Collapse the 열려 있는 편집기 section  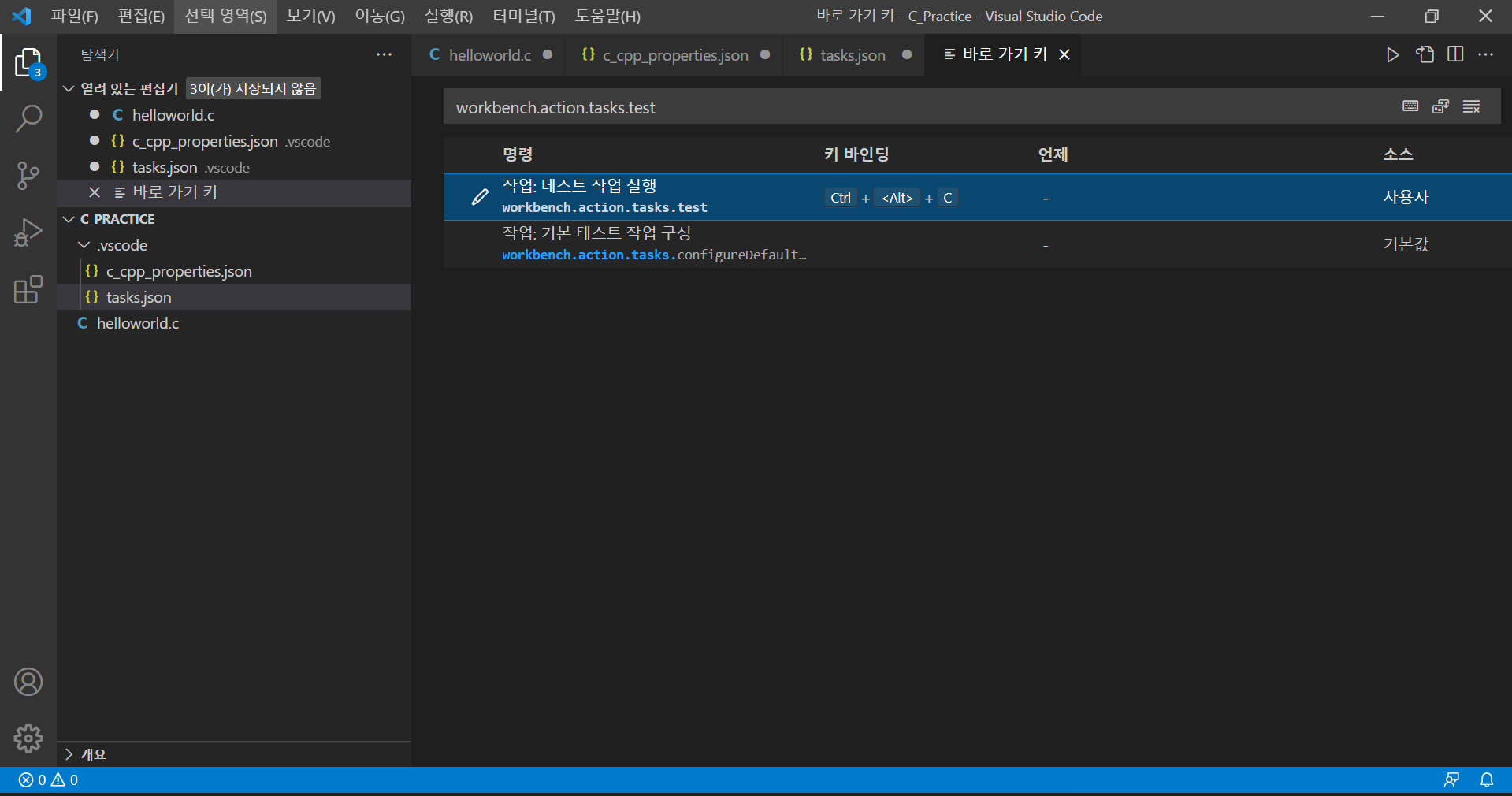(x=69, y=88)
